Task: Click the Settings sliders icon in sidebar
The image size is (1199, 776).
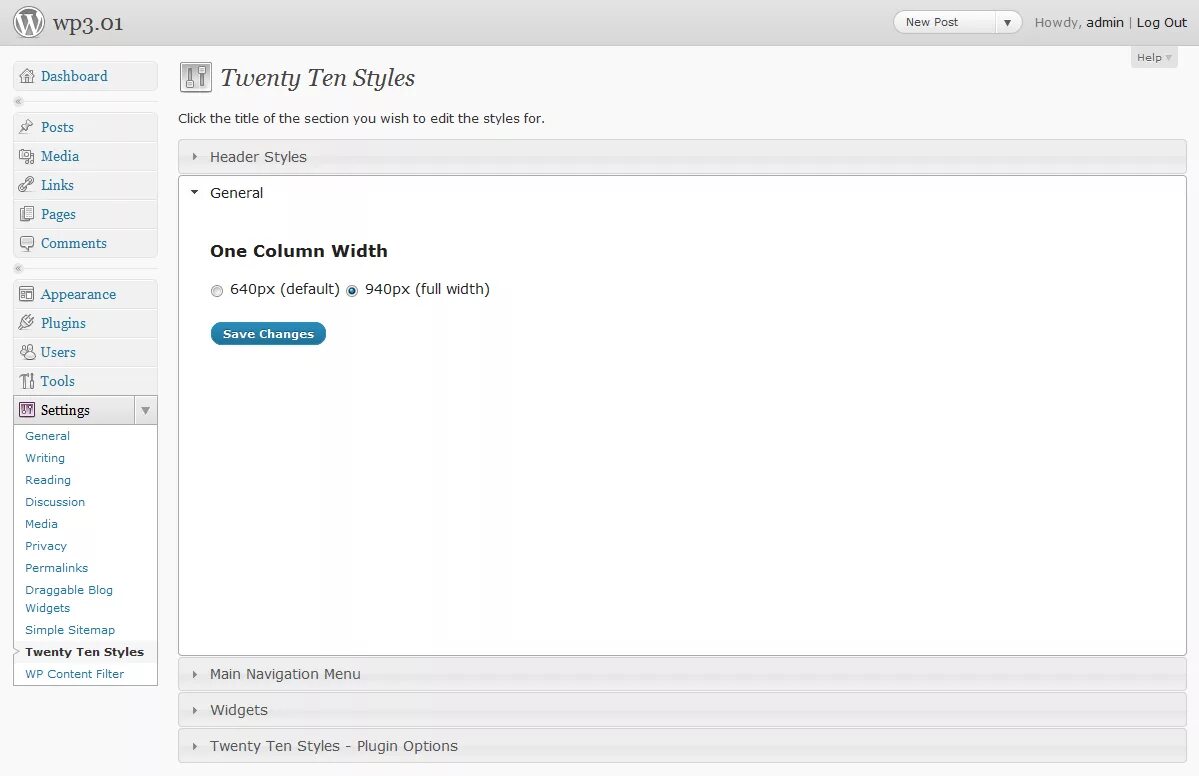Action: (27, 410)
